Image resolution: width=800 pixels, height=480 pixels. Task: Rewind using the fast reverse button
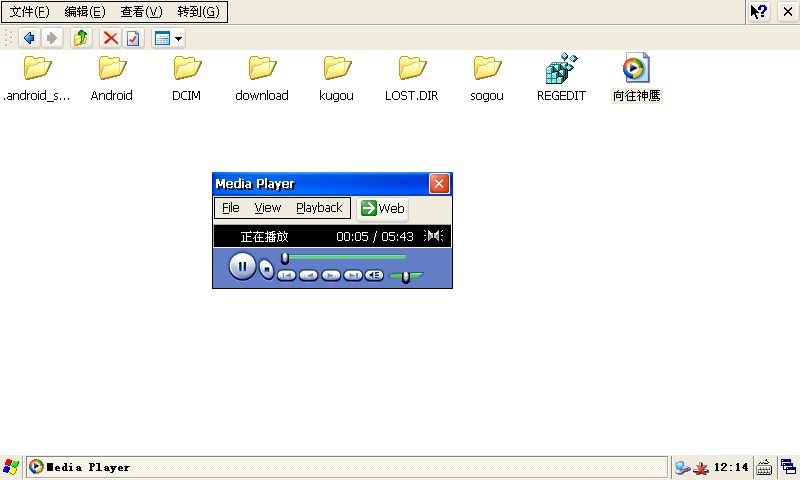coord(308,275)
